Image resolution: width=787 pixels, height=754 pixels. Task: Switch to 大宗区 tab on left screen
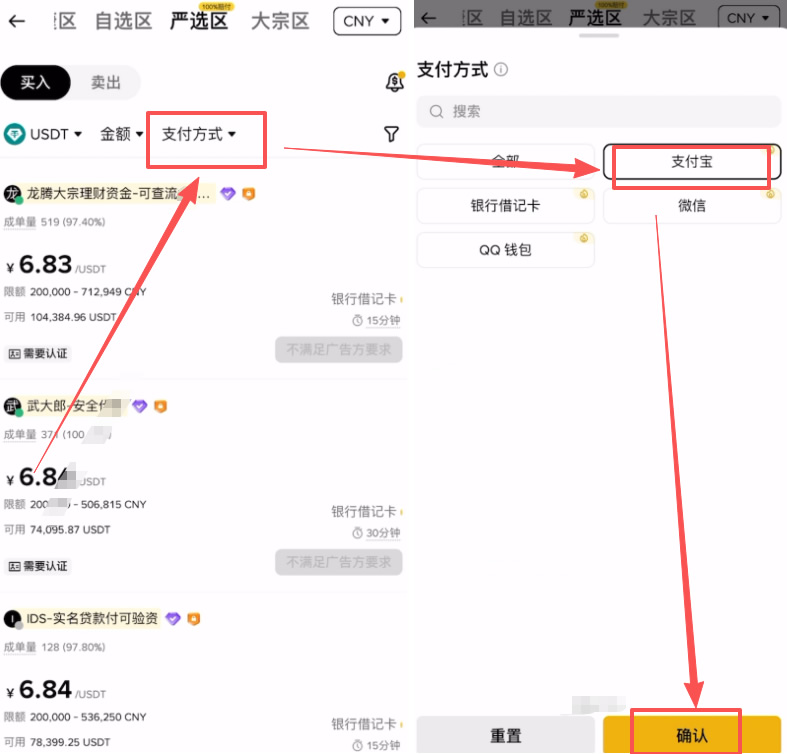point(279,21)
